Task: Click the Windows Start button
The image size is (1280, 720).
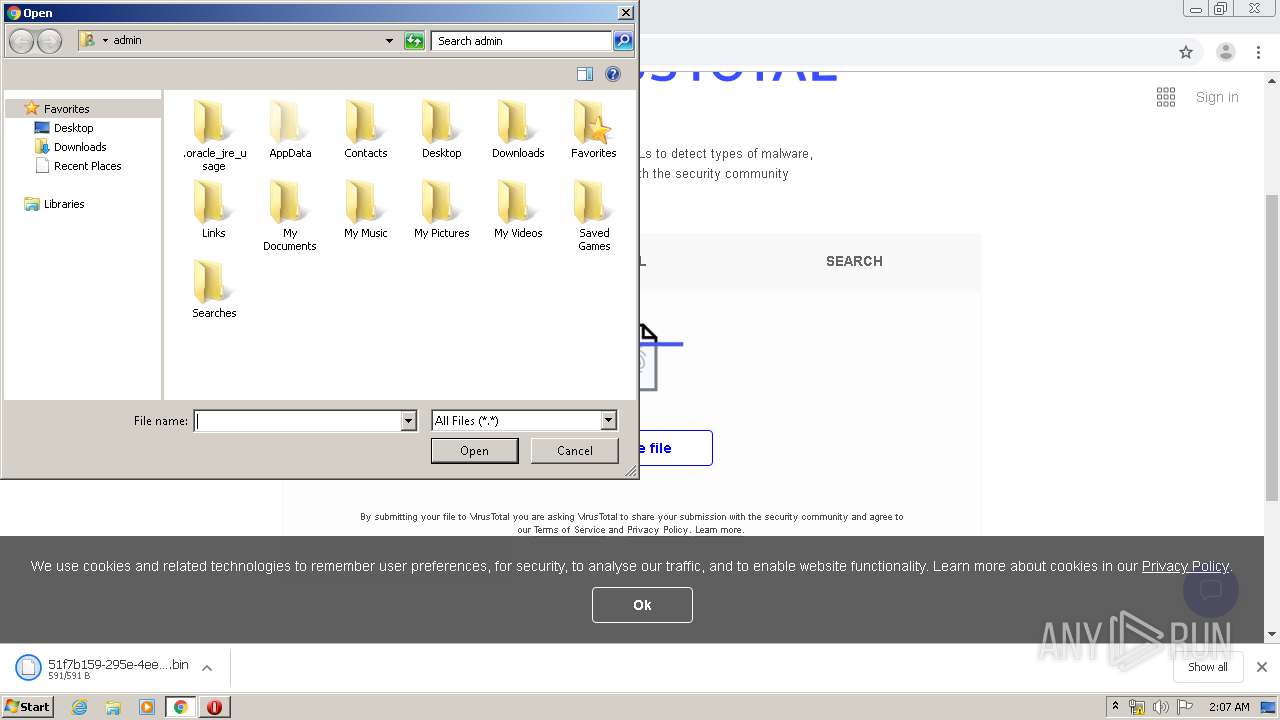Action: coord(27,707)
